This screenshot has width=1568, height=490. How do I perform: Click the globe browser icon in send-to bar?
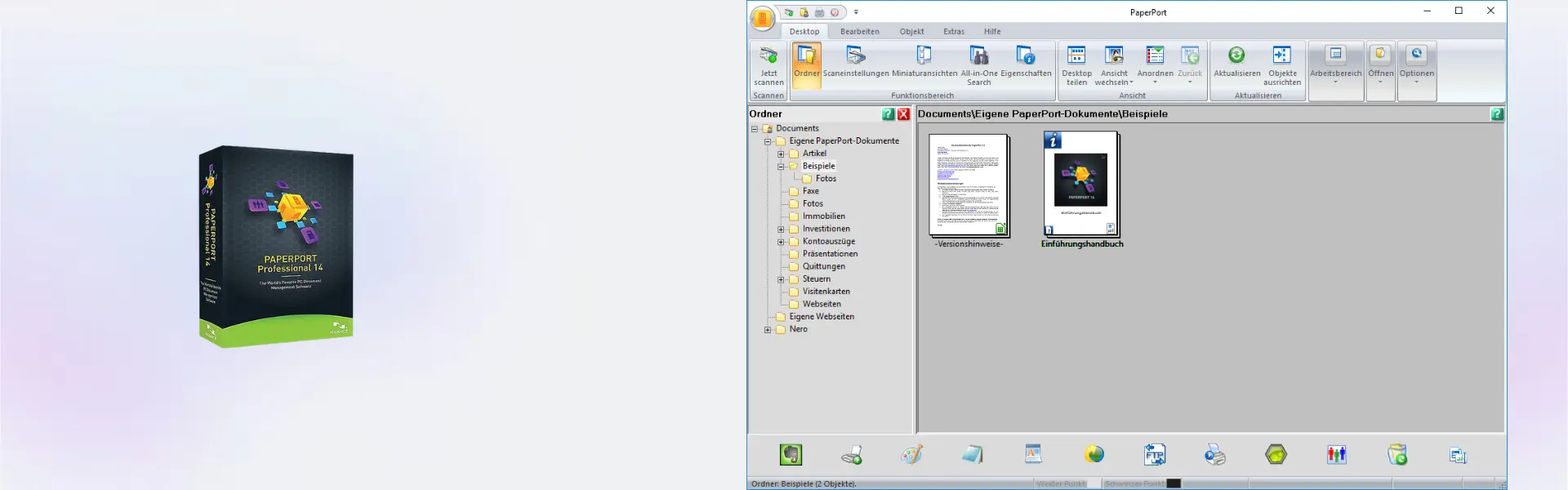(1094, 455)
